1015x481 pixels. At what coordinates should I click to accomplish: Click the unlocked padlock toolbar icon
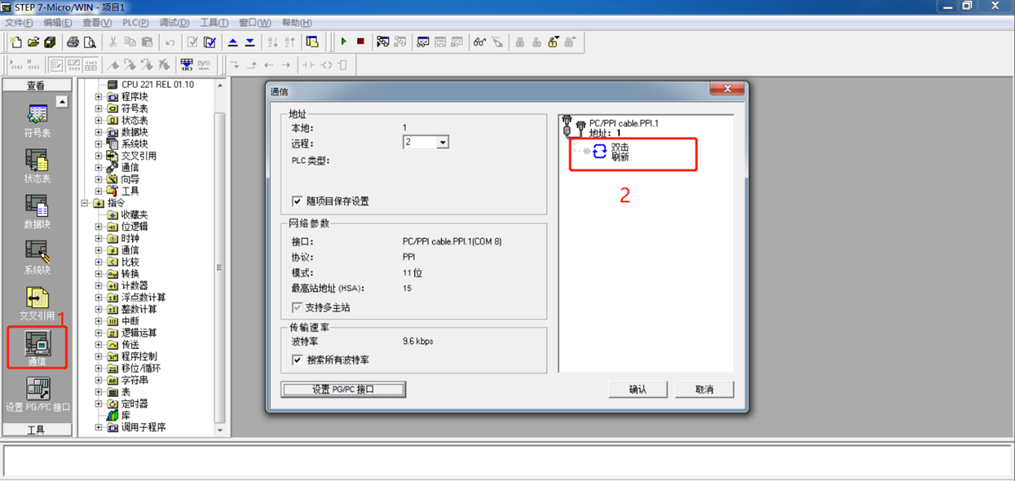point(553,42)
